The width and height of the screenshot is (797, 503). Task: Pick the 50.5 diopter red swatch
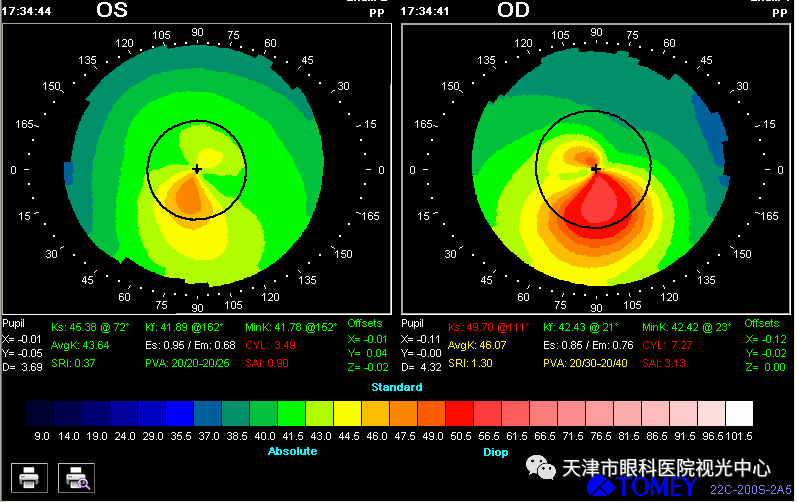(x=459, y=414)
